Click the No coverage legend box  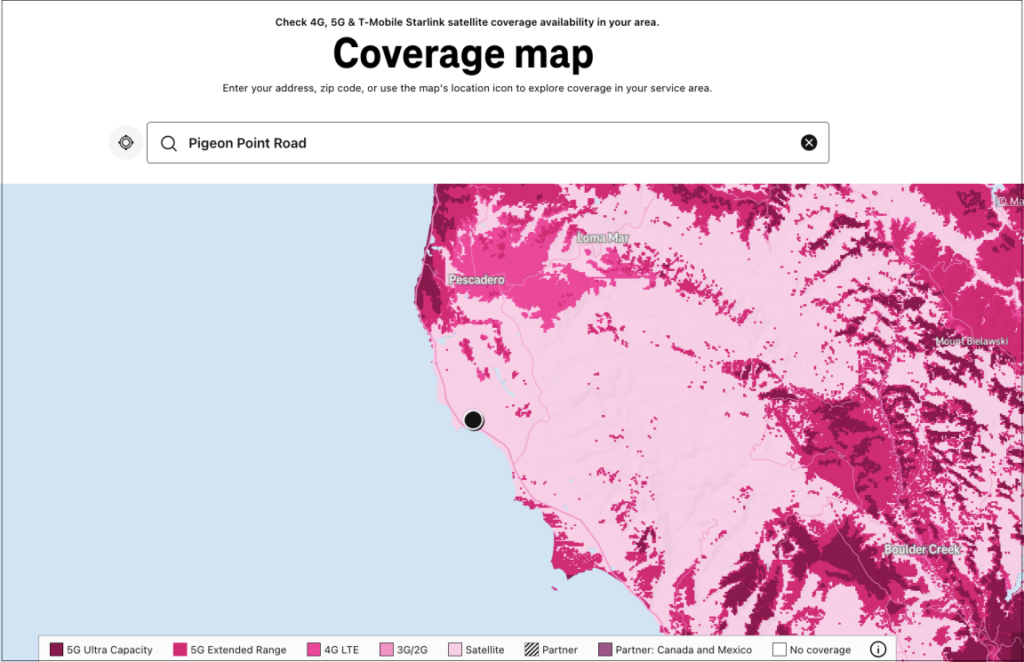tap(779, 650)
